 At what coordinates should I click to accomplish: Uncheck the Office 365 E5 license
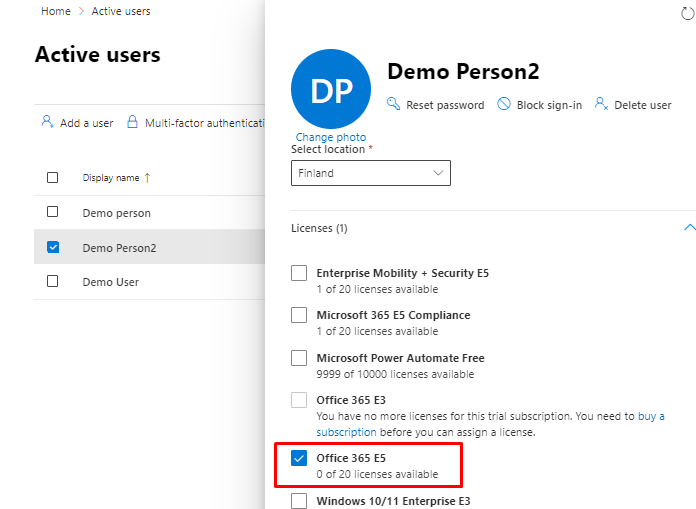(299, 458)
